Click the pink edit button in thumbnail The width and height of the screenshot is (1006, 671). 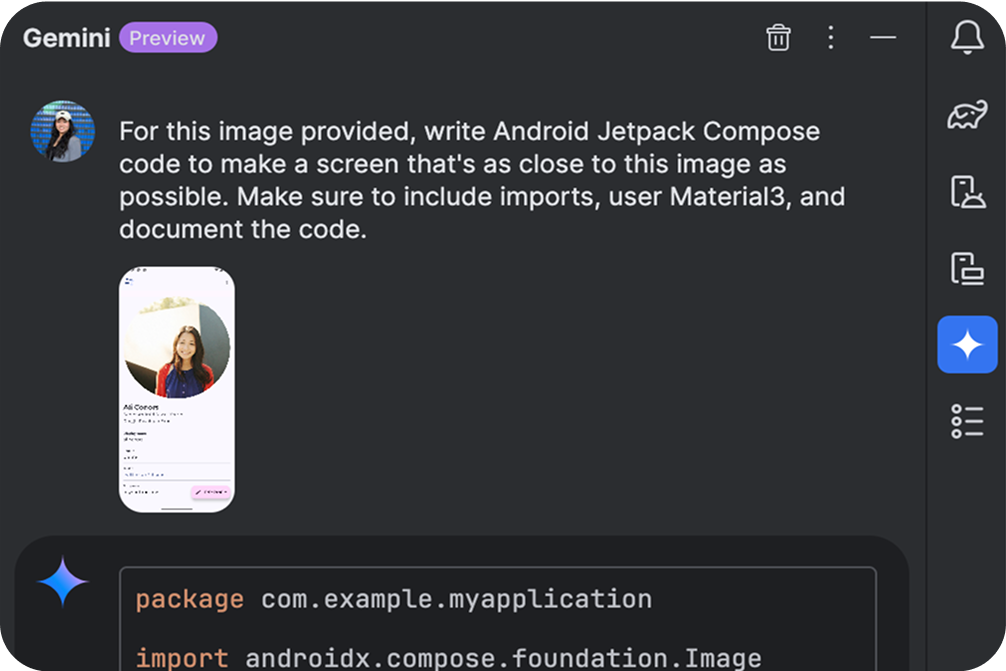point(211,492)
